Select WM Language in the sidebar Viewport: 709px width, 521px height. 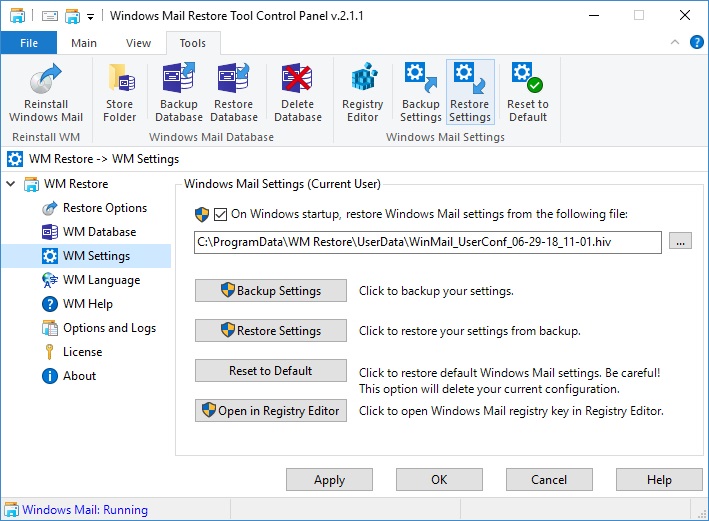click(x=101, y=280)
